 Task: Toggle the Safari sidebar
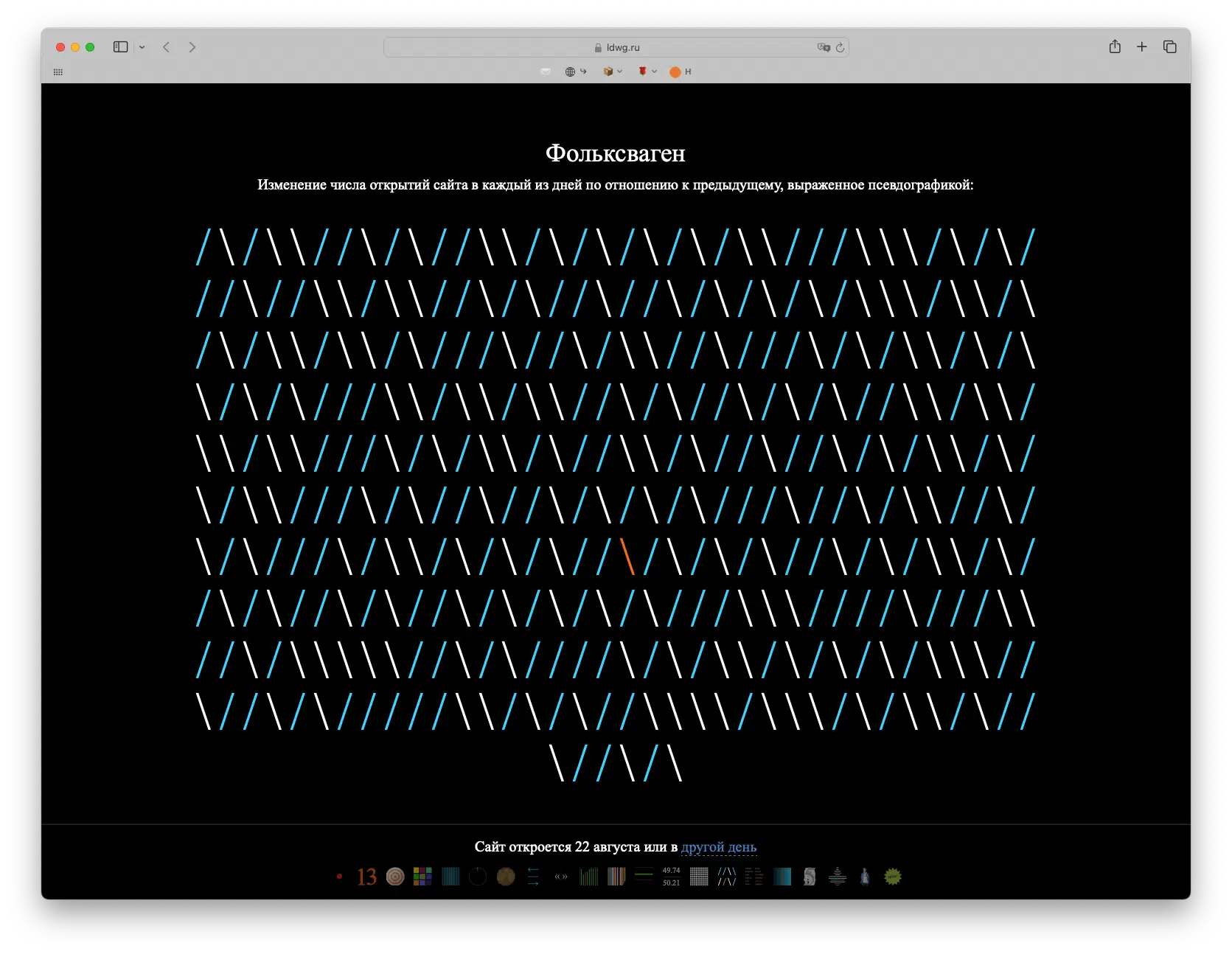click(120, 47)
